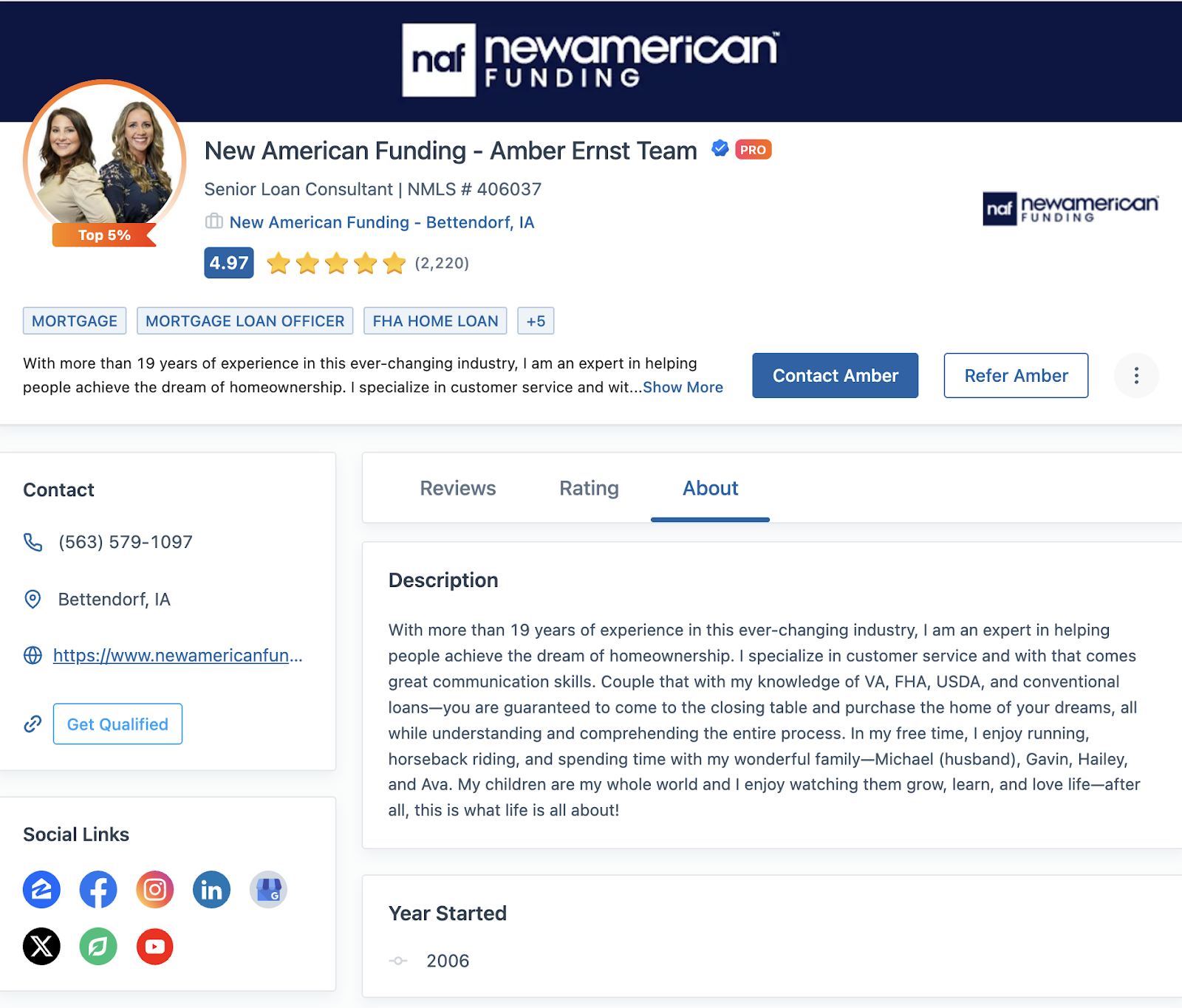Click the 4.97 rating badge

(x=229, y=263)
